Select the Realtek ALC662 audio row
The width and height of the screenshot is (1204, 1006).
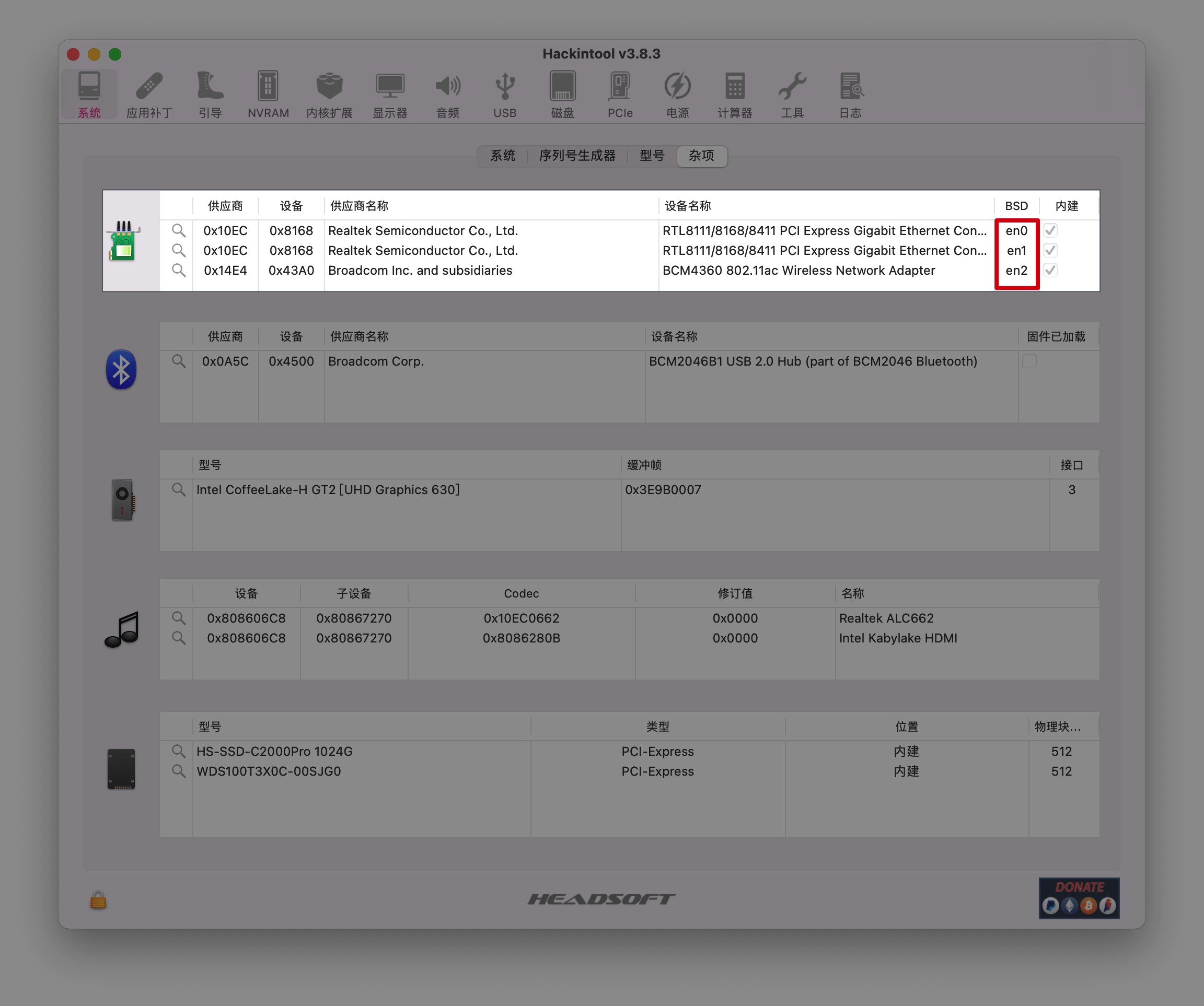[x=886, y=618]
